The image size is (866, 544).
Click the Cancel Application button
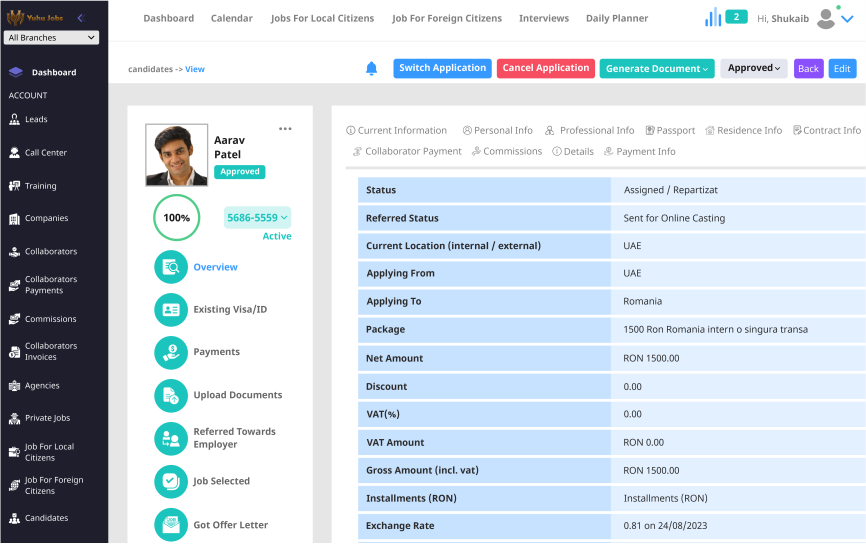click(x=545, y=69)
